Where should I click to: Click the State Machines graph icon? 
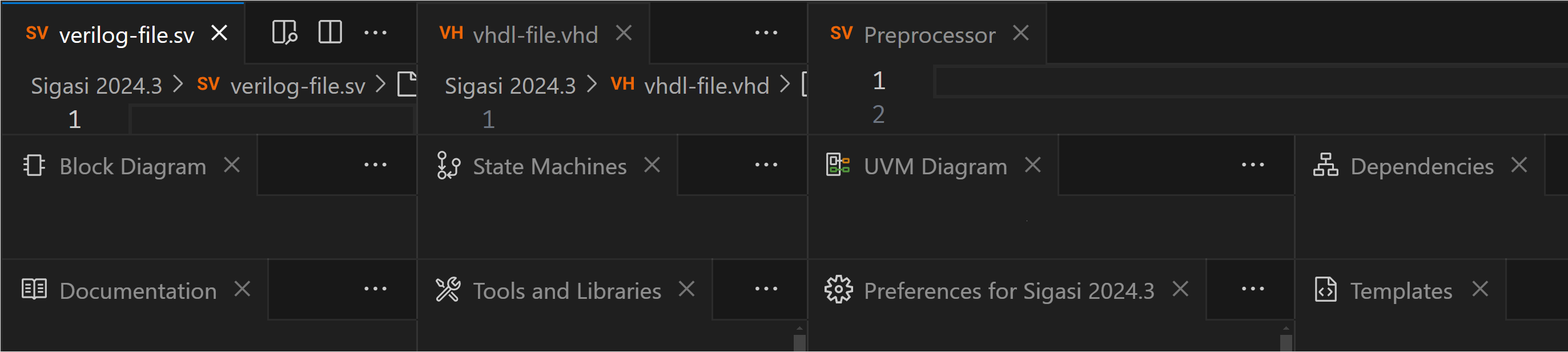point(448,166)
